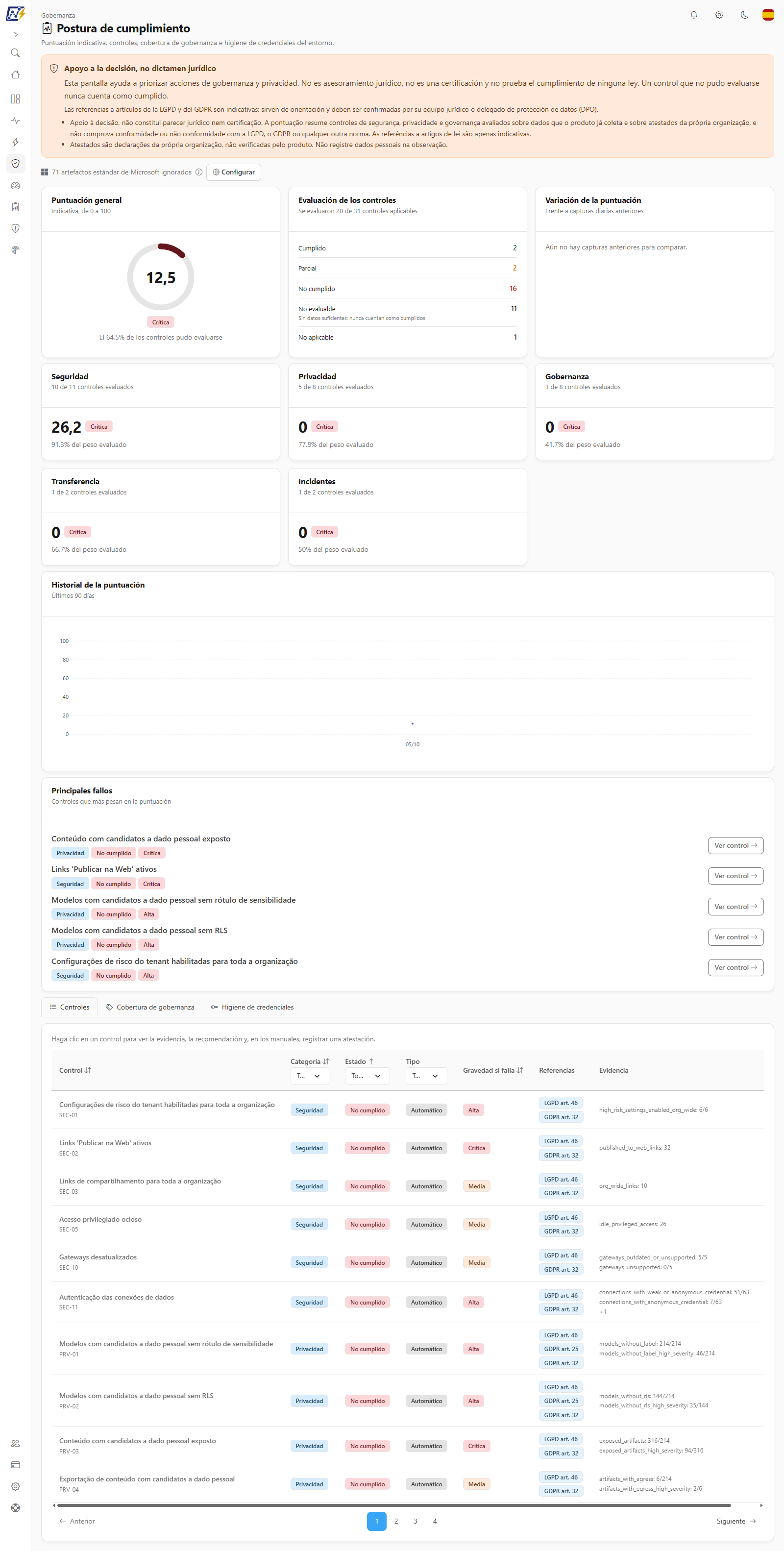Toggle dark mode with the moon icon

click(x=744, y=15)
